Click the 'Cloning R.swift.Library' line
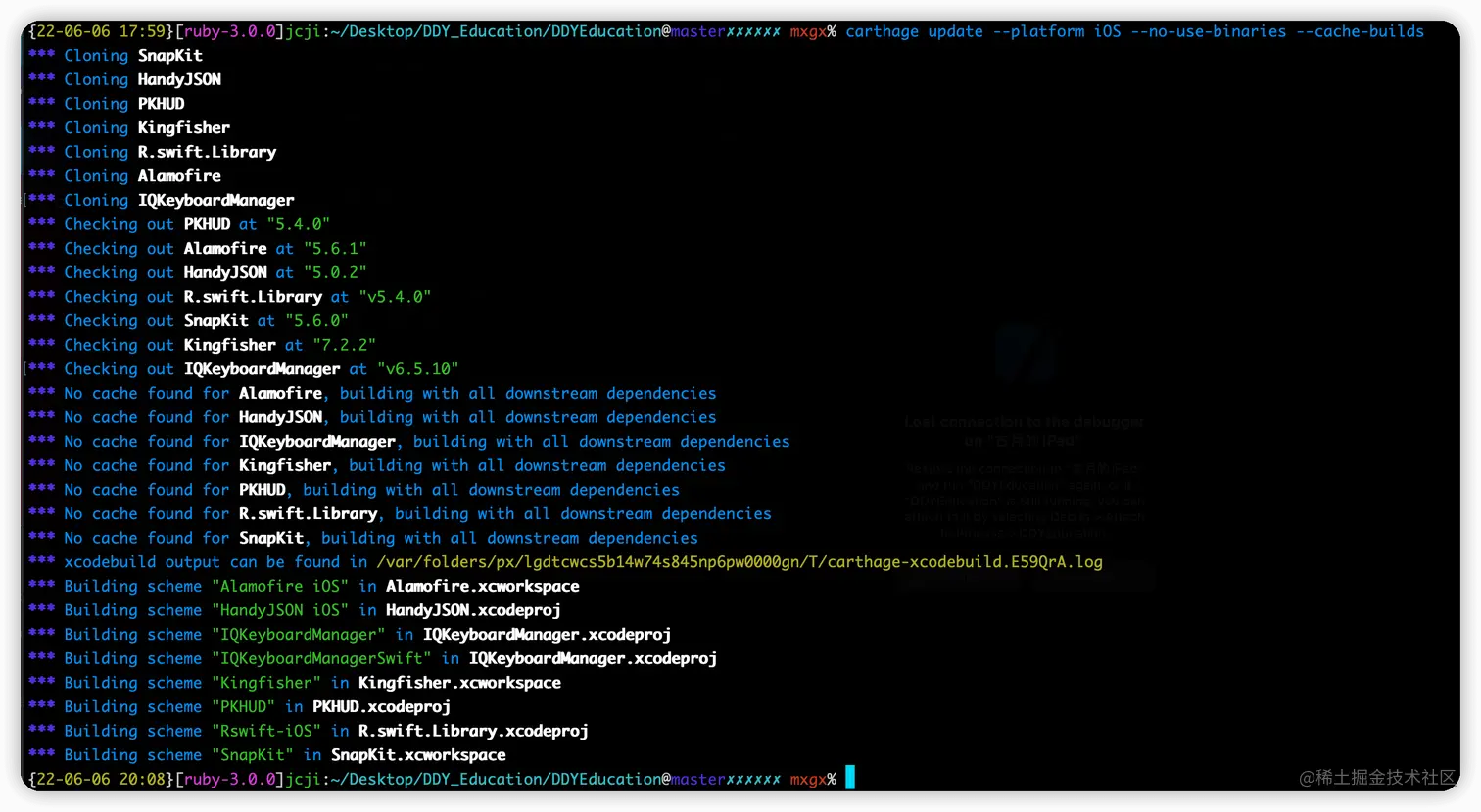The width and height of the screenshot is (1481, 812). 152,152
